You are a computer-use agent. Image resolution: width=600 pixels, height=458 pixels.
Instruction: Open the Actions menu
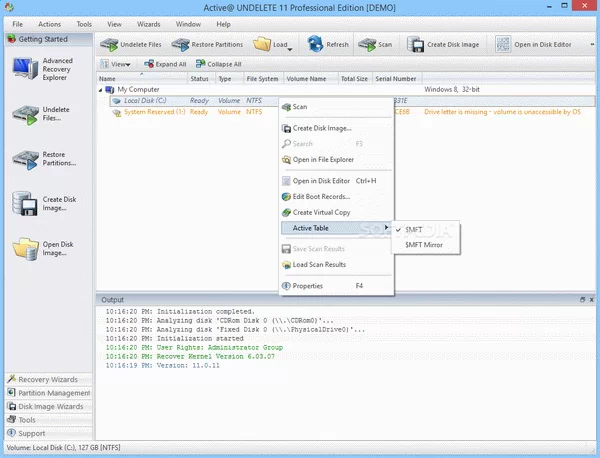49,24
